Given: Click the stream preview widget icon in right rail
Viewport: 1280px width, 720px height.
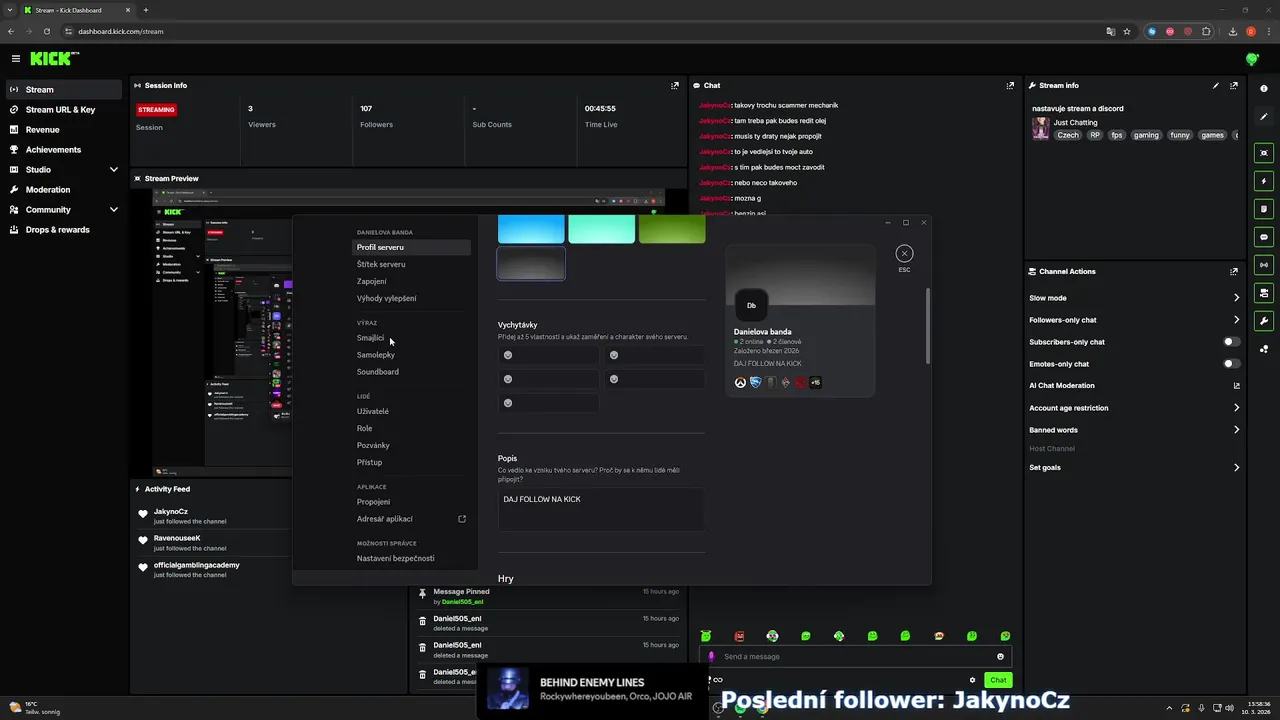Looking at the screenshot, I should [x=1264, y=153].
